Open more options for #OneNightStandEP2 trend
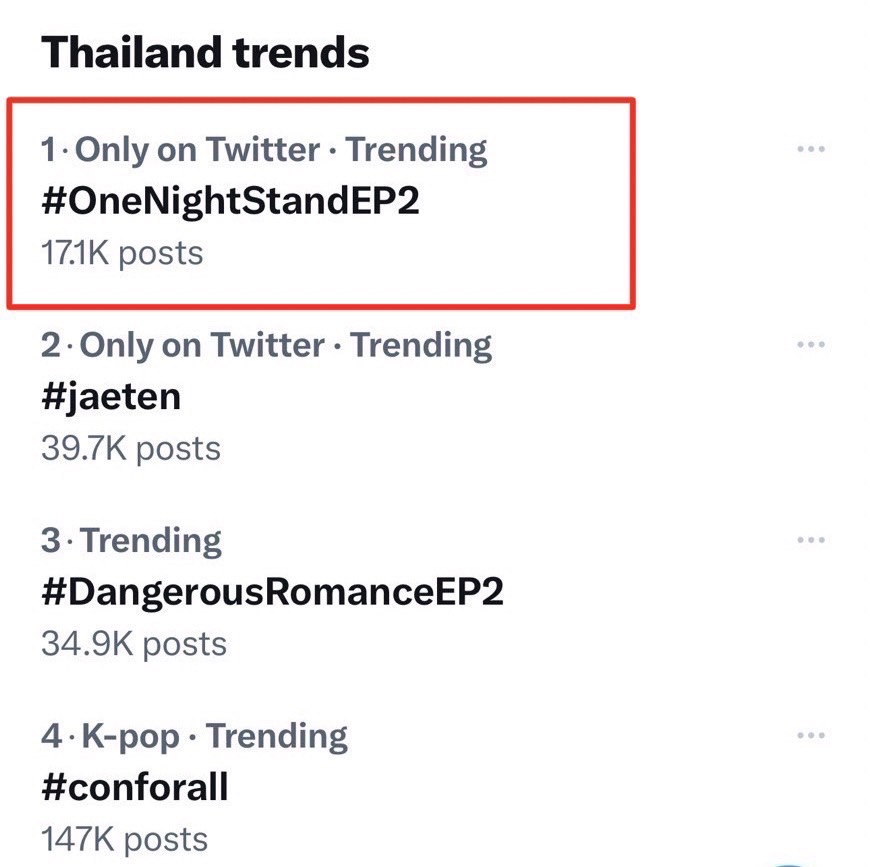The image size is (870, 867). (810, 149)
